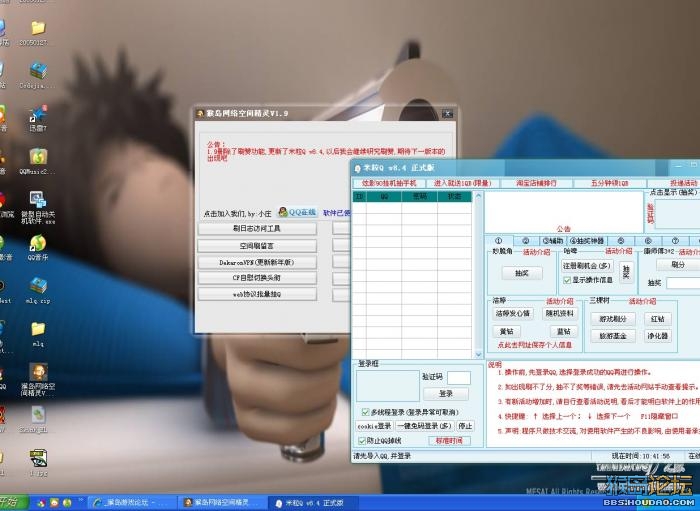Click the 净化器 button
The height and width of the screenshot is (511, 700).
tap(658, 336)
